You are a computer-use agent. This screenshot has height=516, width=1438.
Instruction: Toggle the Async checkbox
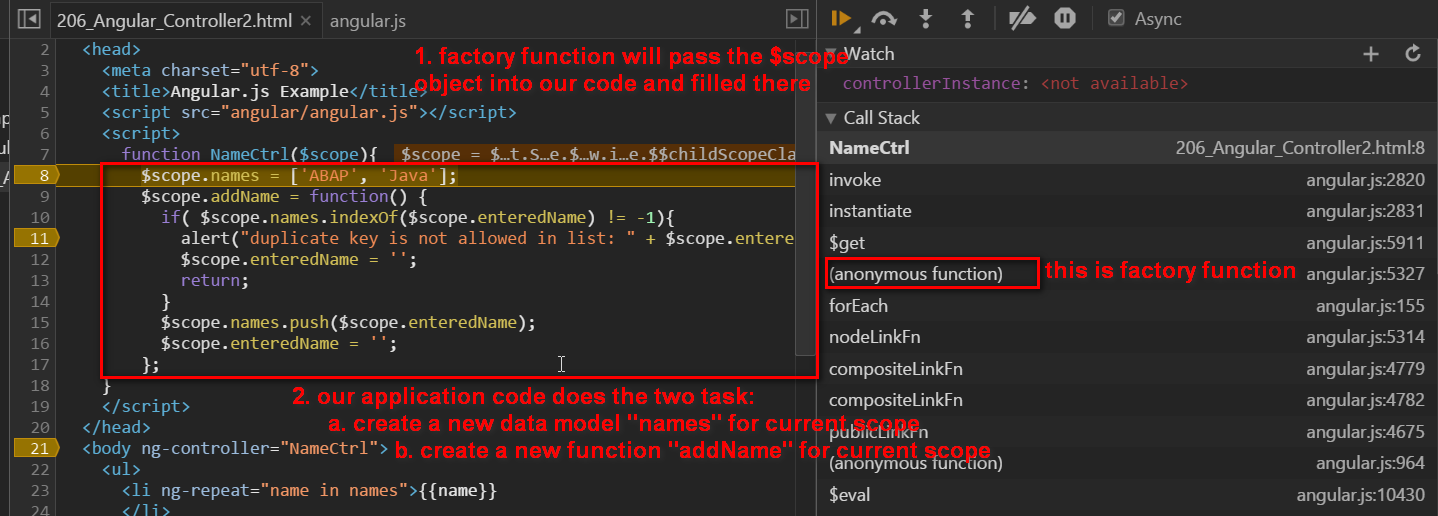(1117, 18)
